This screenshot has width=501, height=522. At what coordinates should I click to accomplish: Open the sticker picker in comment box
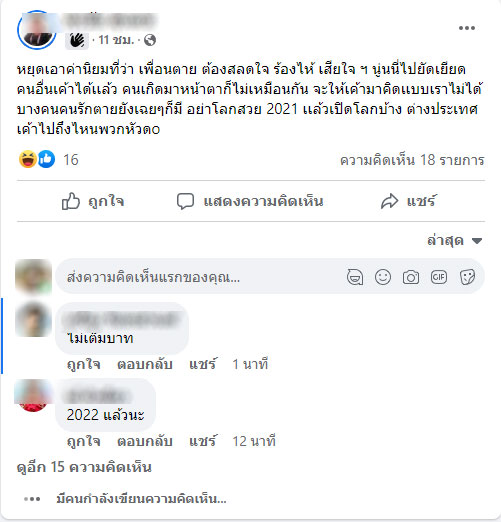pos(467,277)
